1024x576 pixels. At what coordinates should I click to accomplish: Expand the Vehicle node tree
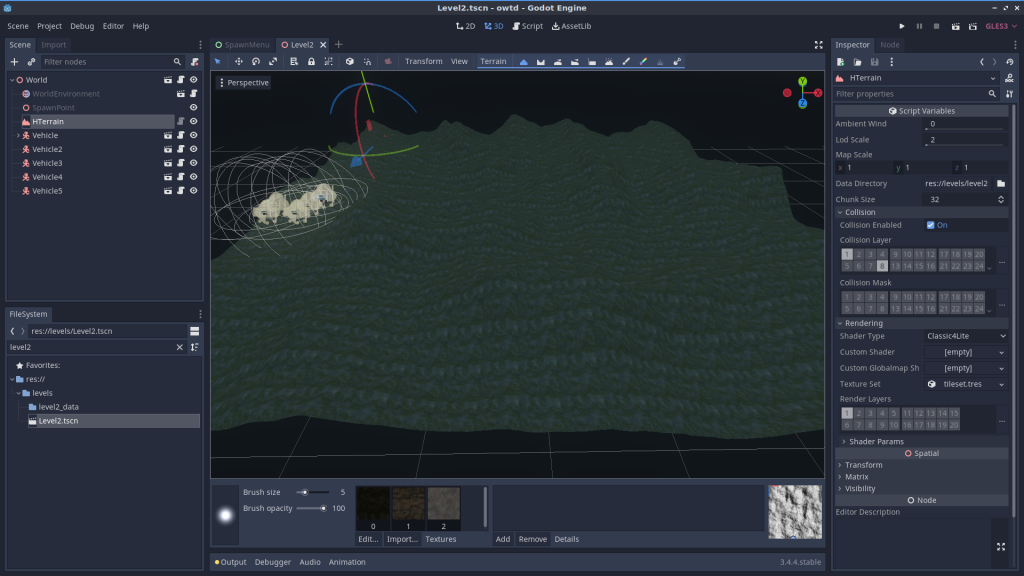pyautogui.click(x=18, y=135)
